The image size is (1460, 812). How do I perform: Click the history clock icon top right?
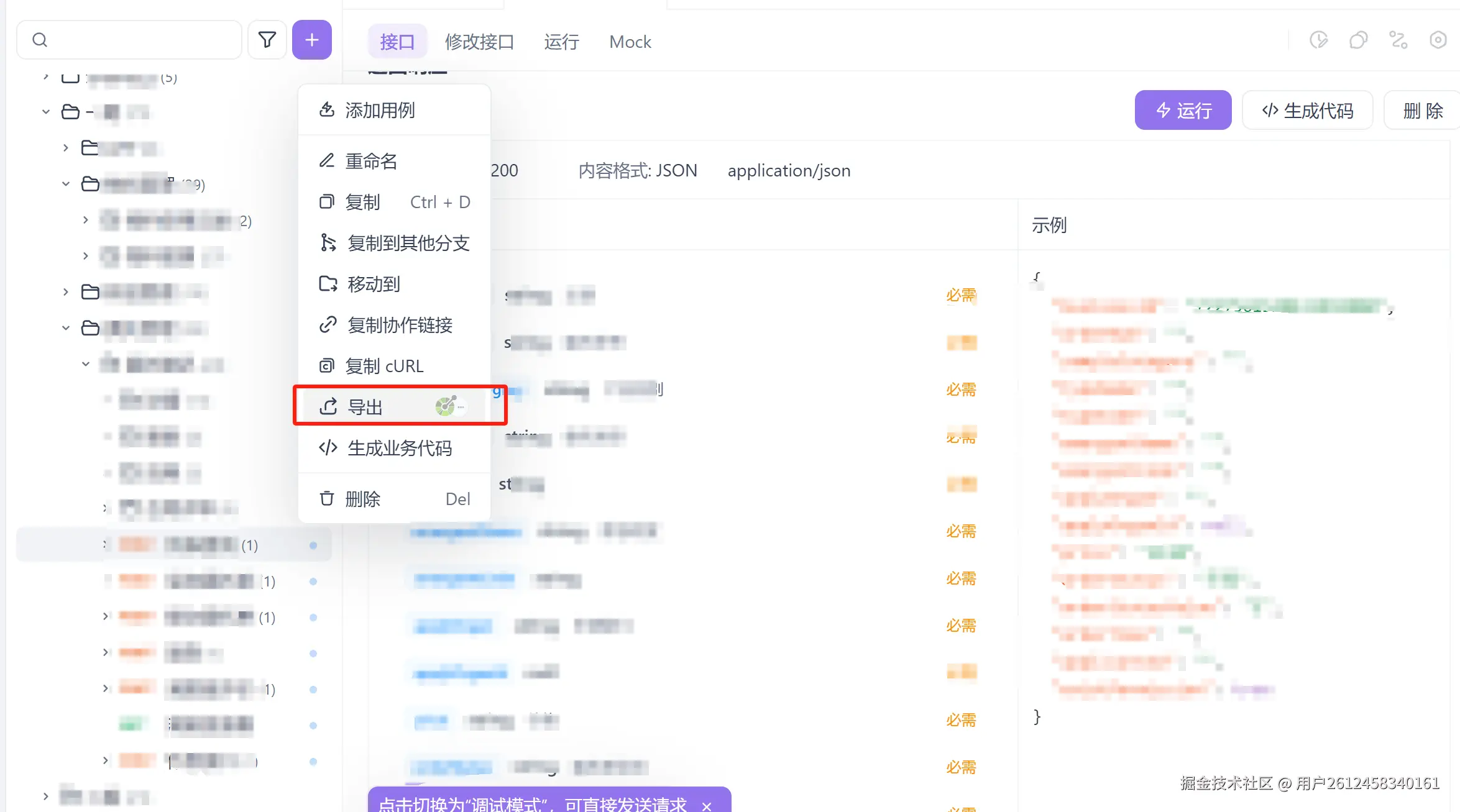point(1318,40)
